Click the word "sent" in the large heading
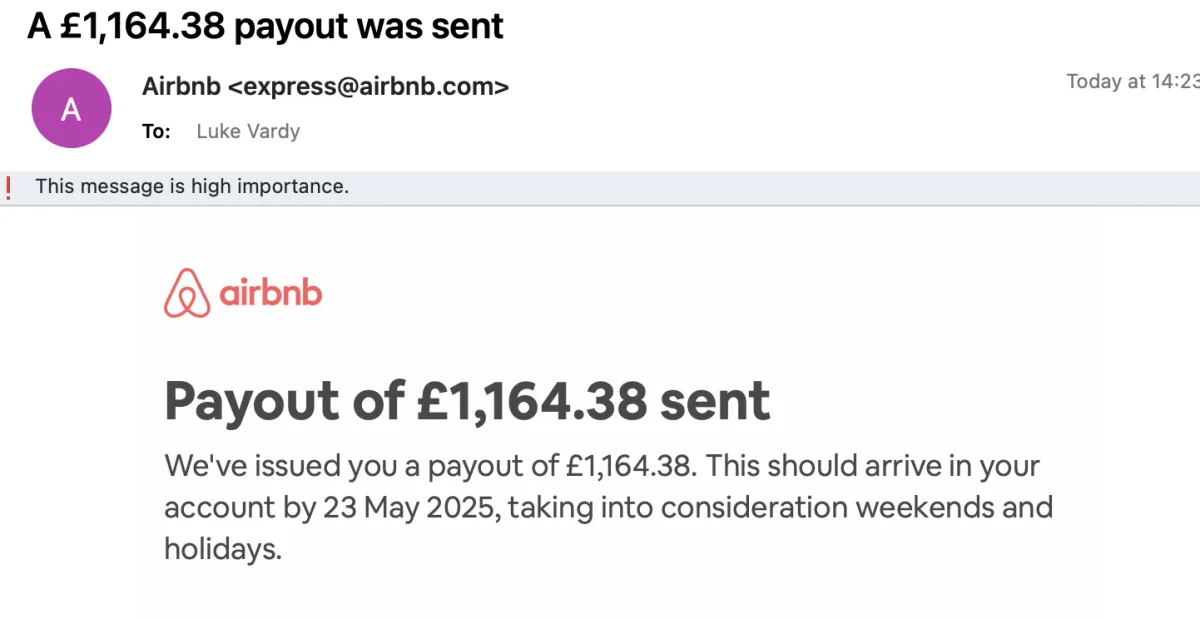1200x619 pixels. pyautogui.click(x=714, y=402)
